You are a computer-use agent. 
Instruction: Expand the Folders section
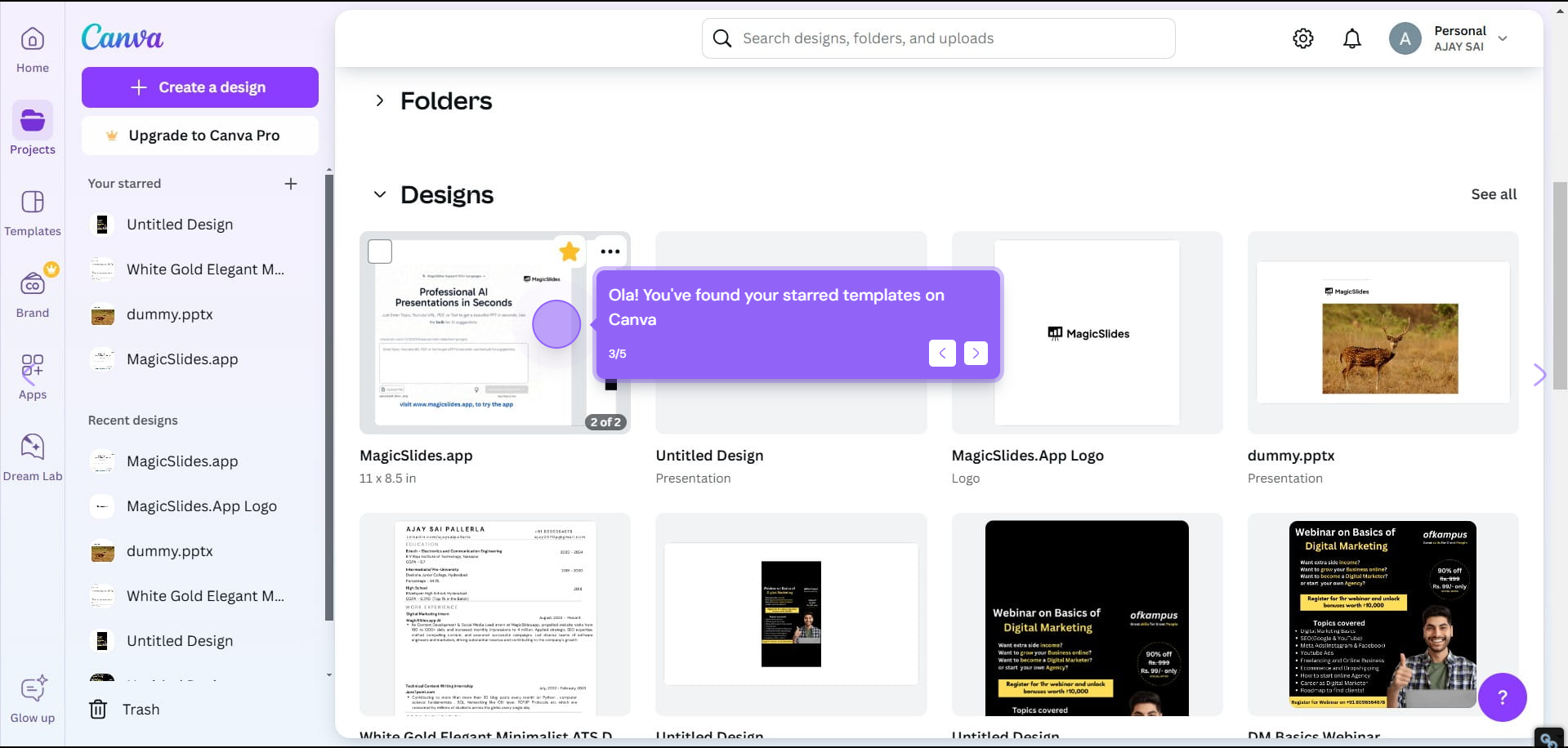tap(379, 100)
